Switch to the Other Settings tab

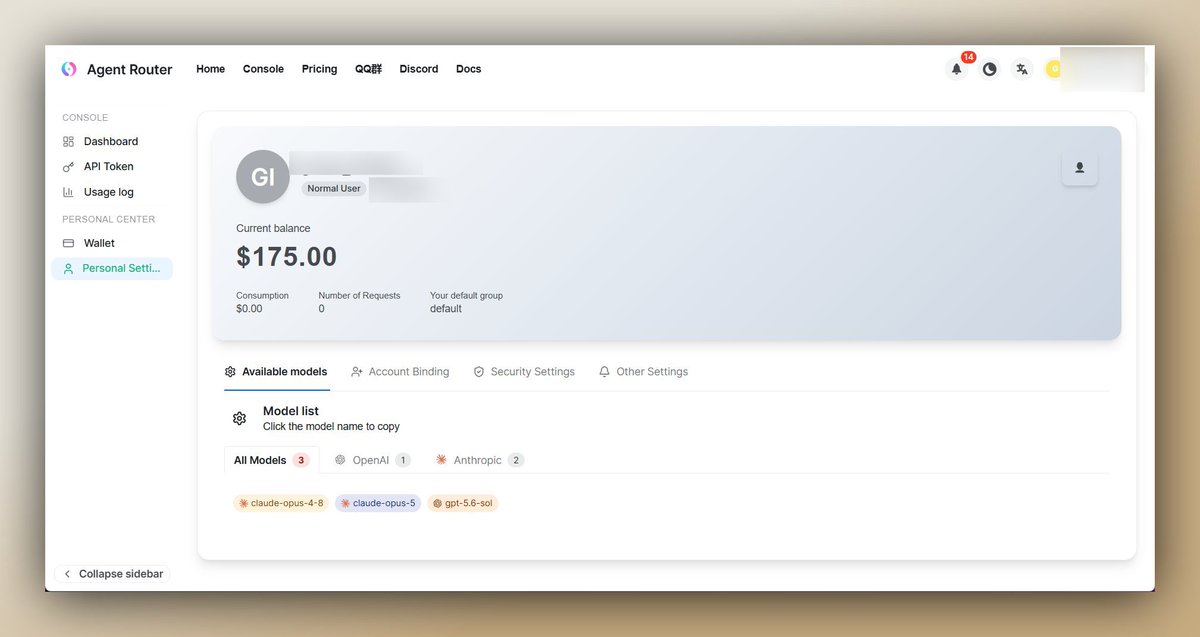click(x=643, y=372)
